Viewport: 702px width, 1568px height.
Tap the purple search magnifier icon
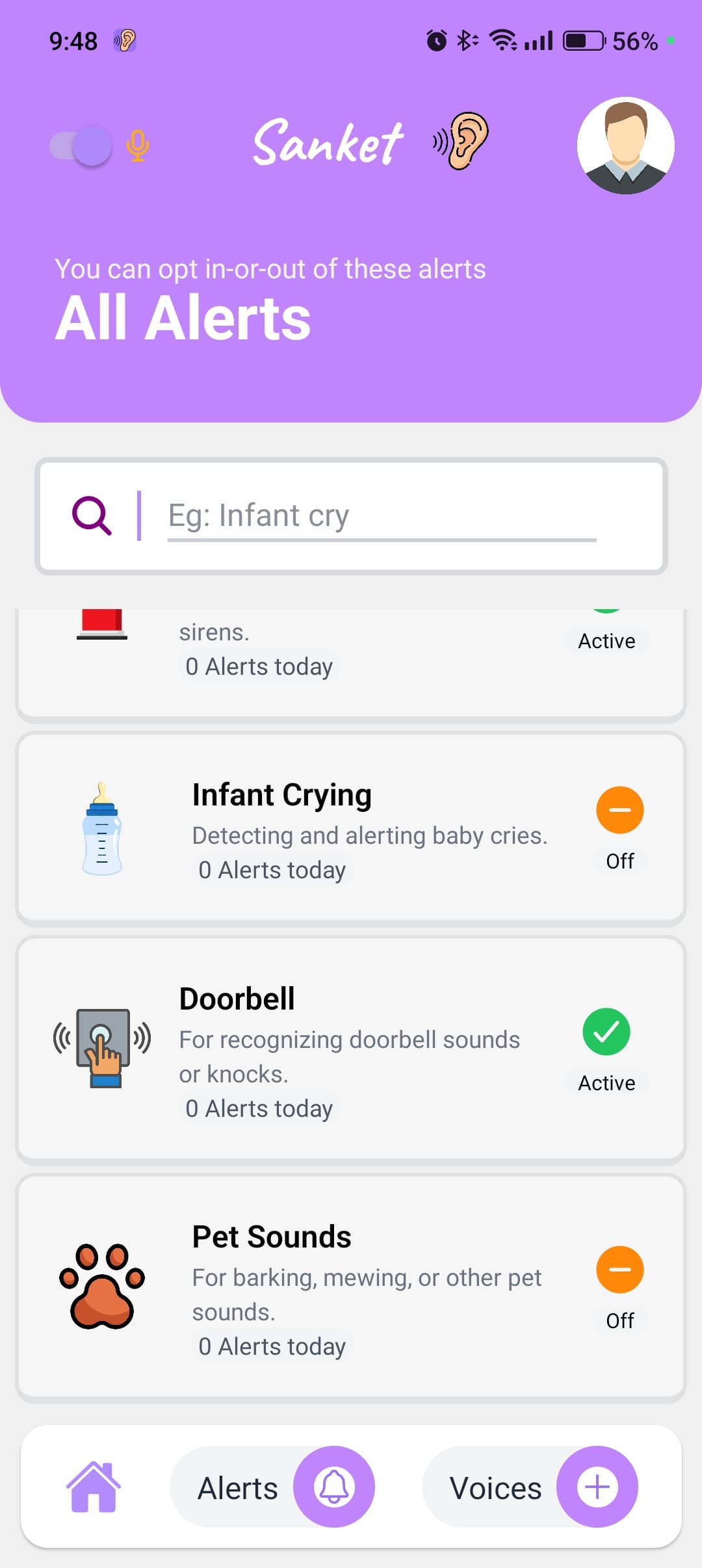click(92, 516)
